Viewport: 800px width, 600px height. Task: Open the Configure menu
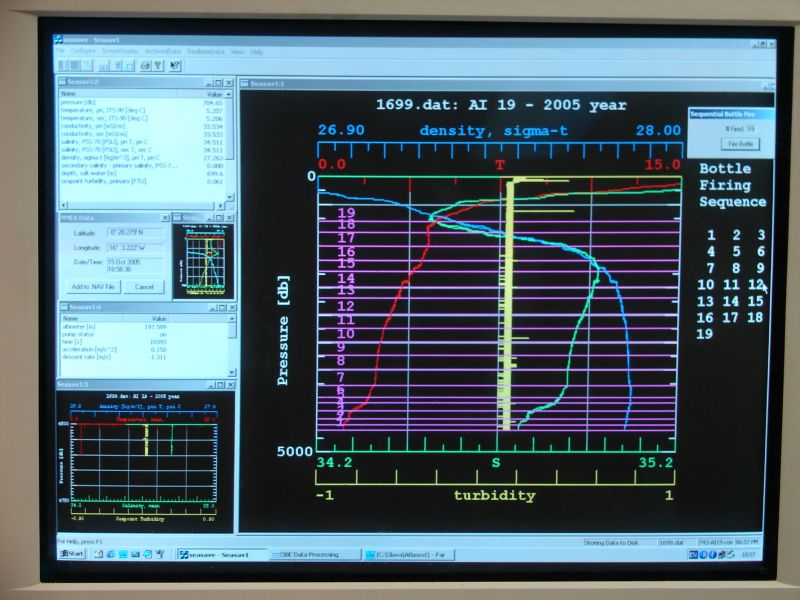[84, 51]
